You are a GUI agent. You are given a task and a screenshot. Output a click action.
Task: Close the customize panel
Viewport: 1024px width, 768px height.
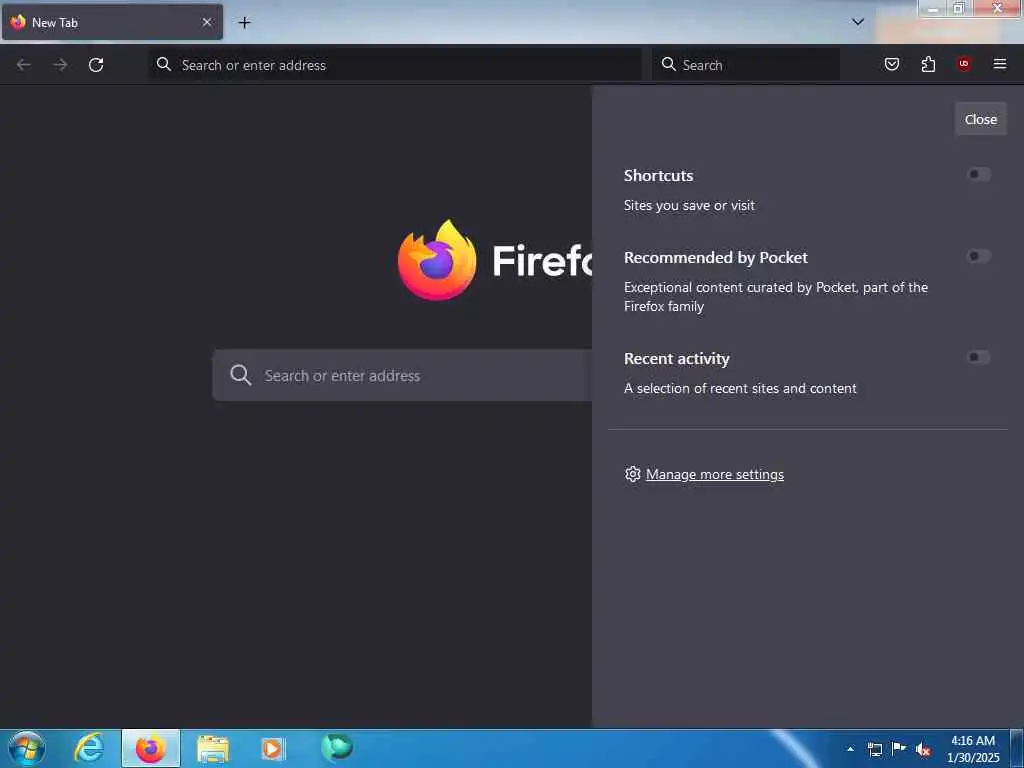click(x=980, y=120)
